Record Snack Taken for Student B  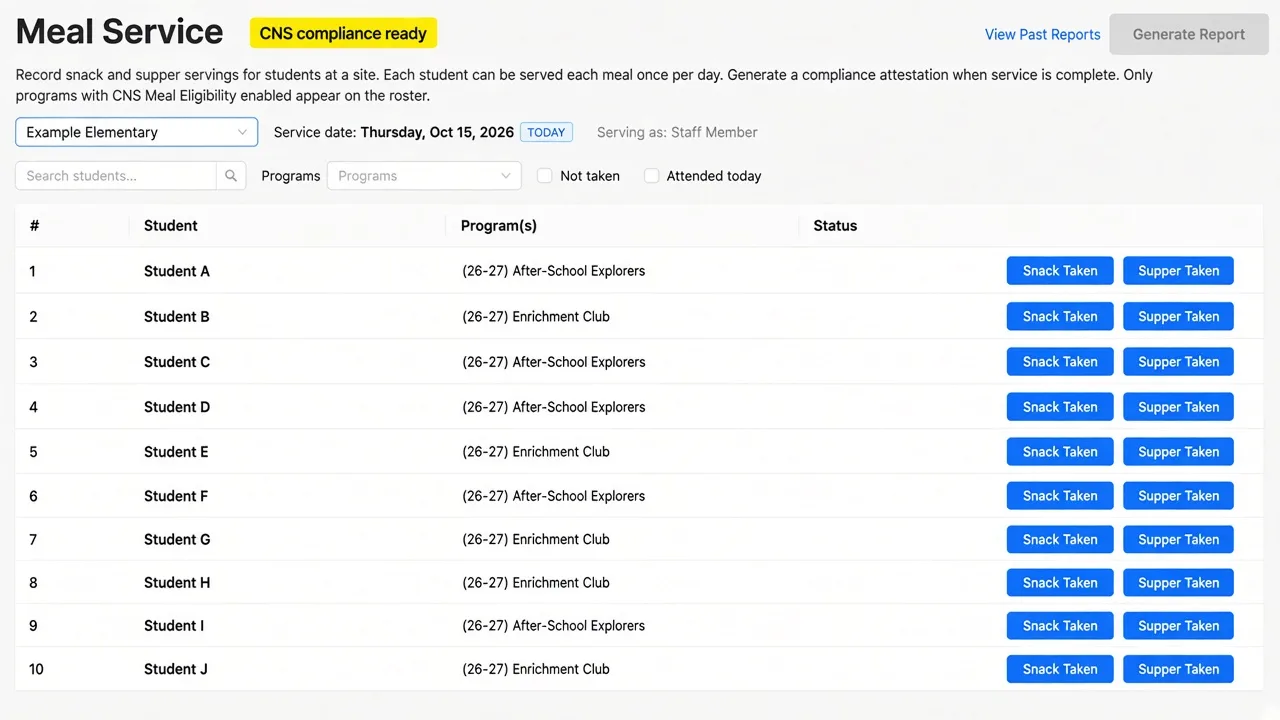pos(1060,317)
